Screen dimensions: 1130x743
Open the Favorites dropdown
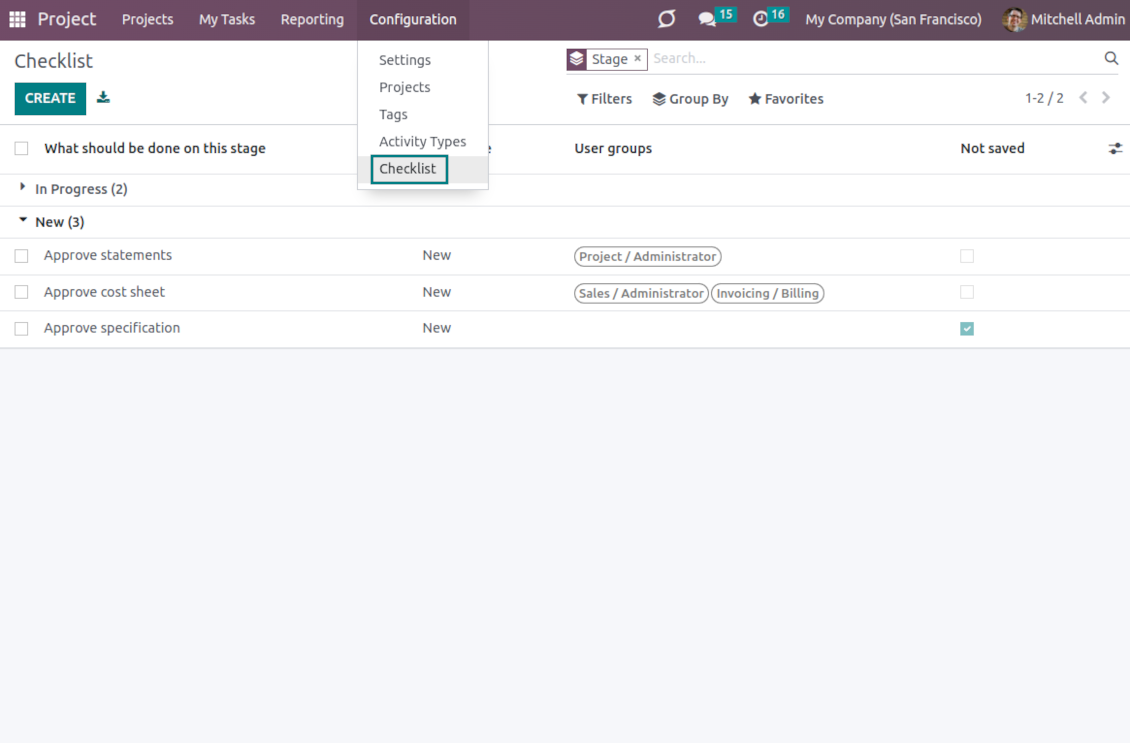(786, 99)
